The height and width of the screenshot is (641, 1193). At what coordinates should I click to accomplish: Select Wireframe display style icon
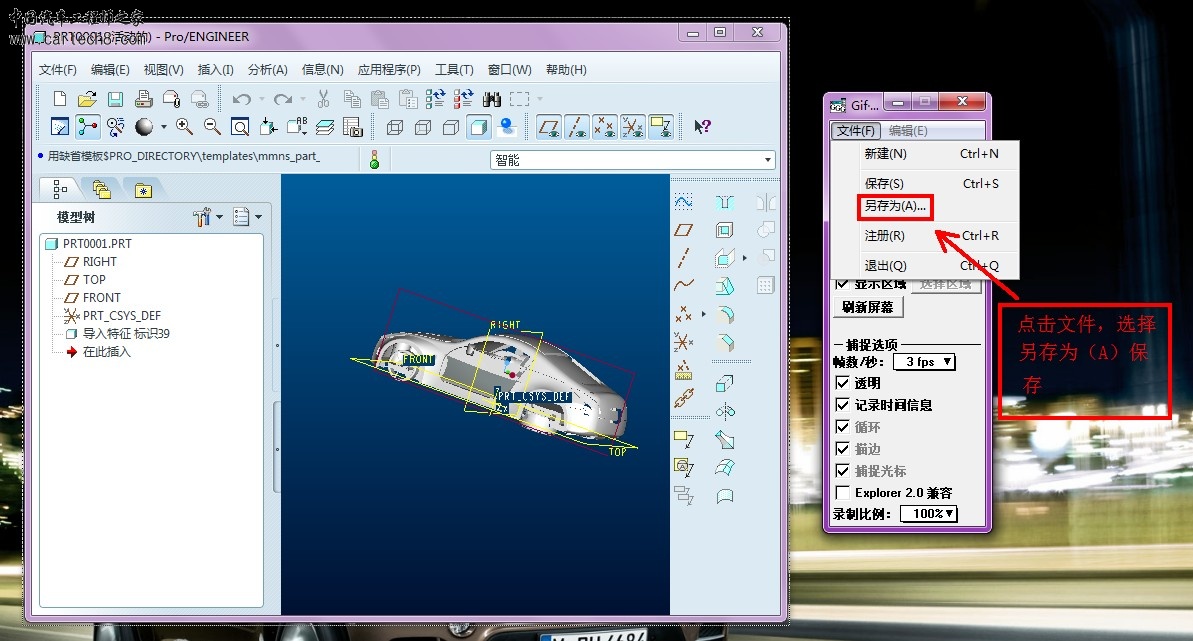pyautogui.click(x=395, y=127)
